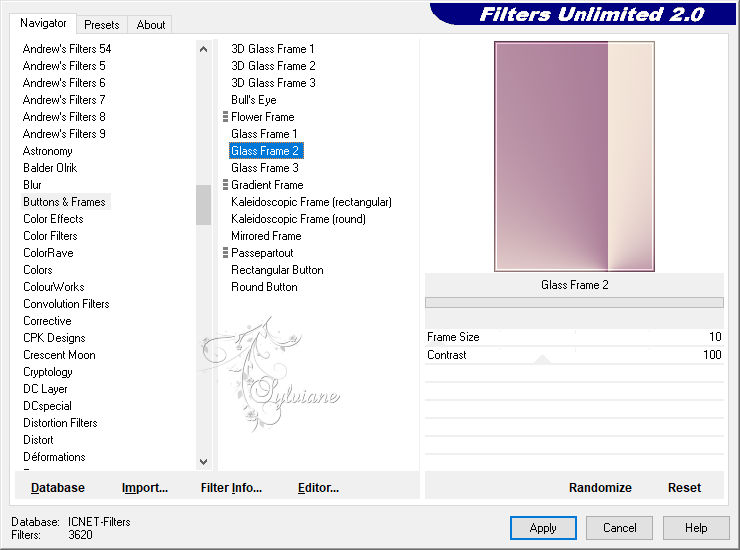Viewport: 740px width, 550px height.
Task: Adjust the Contrast slider
Action: click(574, 355)
